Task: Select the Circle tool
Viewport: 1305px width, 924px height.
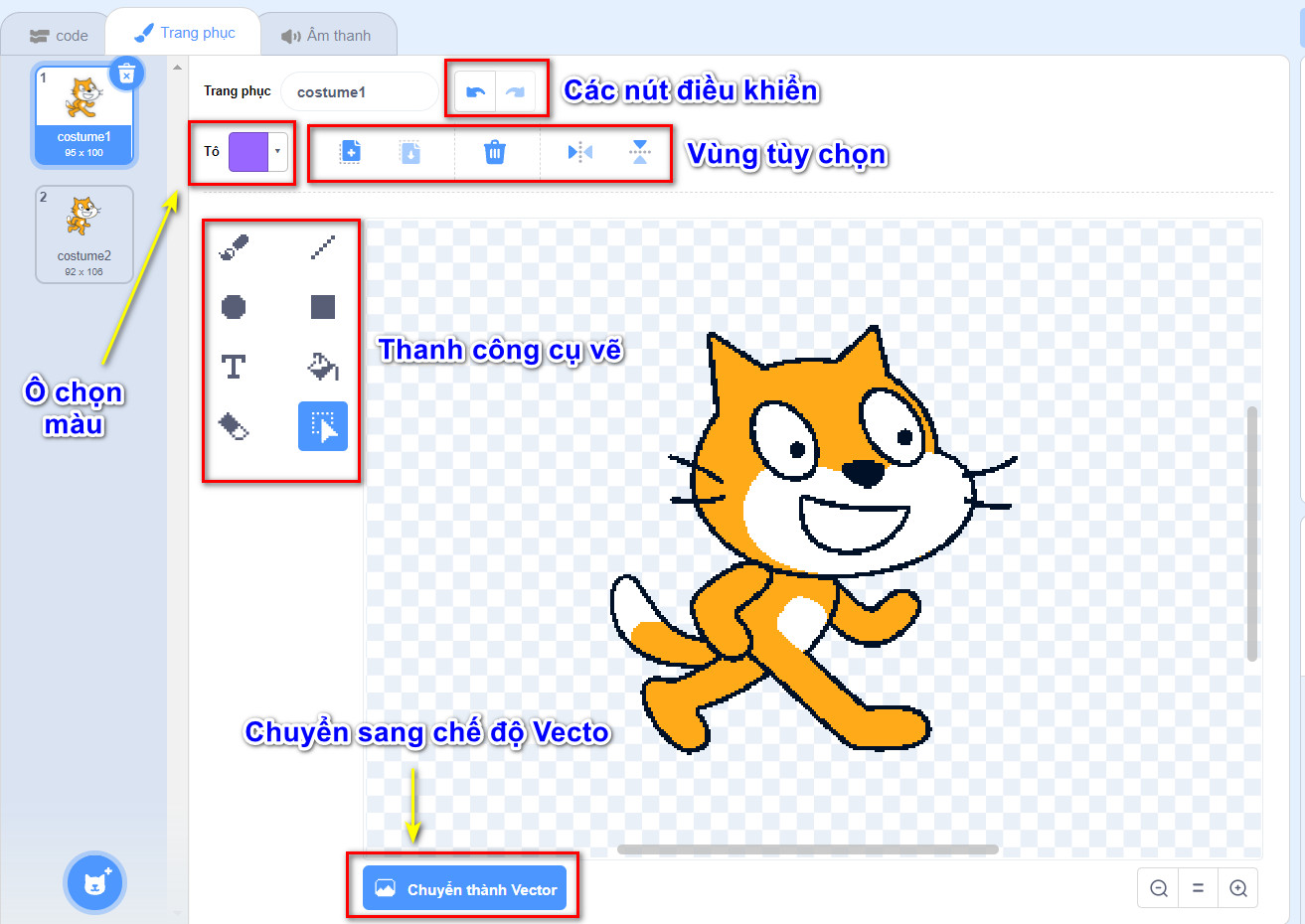Action: click(x=234, y=307)
